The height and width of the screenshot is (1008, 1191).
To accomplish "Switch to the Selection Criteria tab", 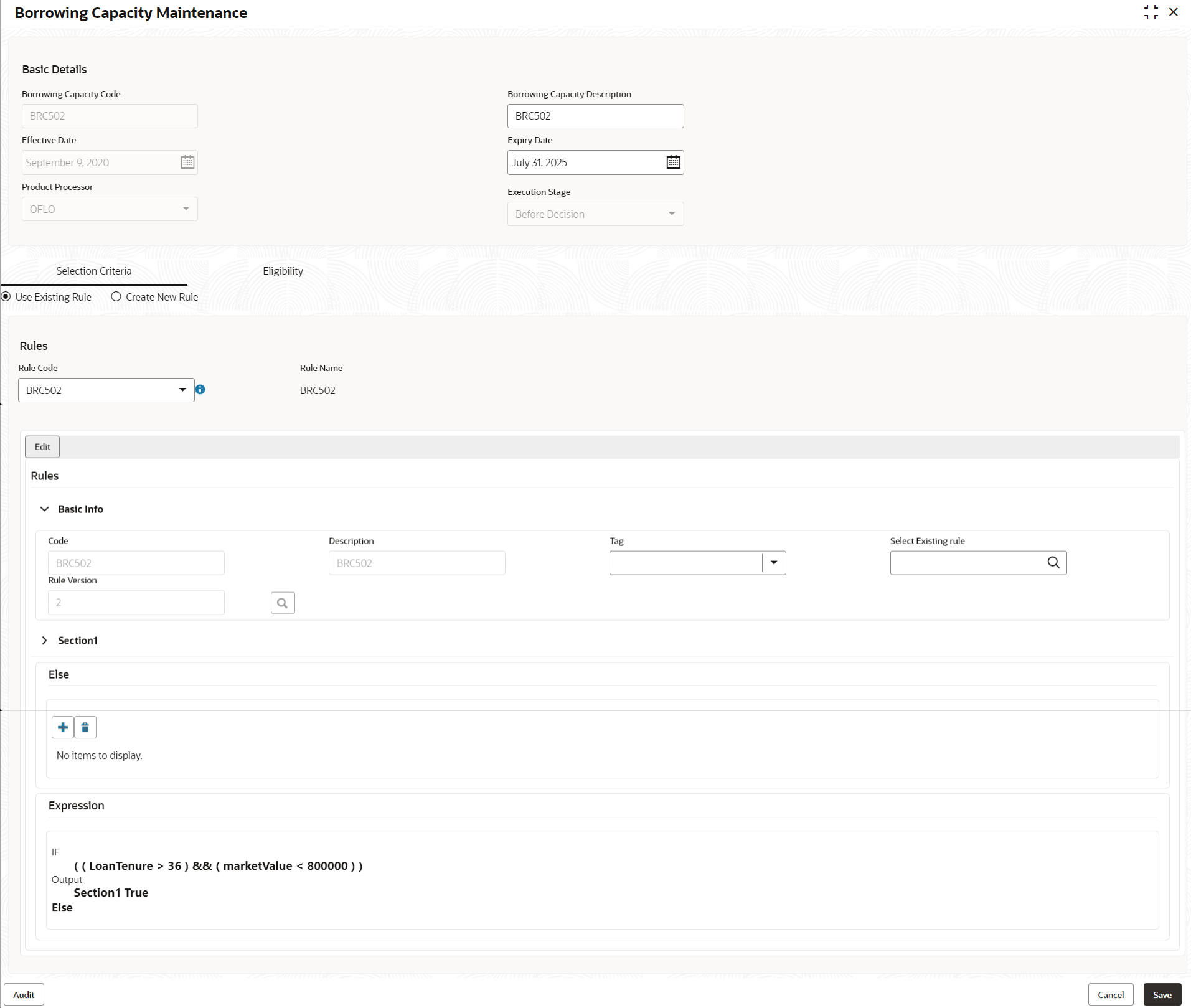I will coord(94,271).
